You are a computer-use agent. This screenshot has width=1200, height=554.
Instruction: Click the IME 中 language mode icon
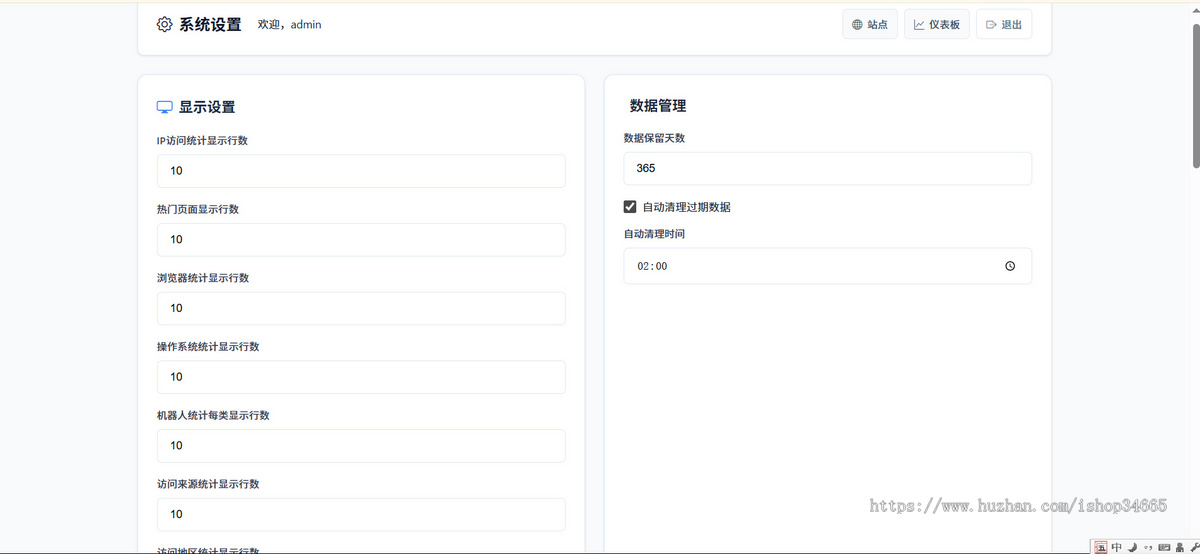click(1116, 547)
